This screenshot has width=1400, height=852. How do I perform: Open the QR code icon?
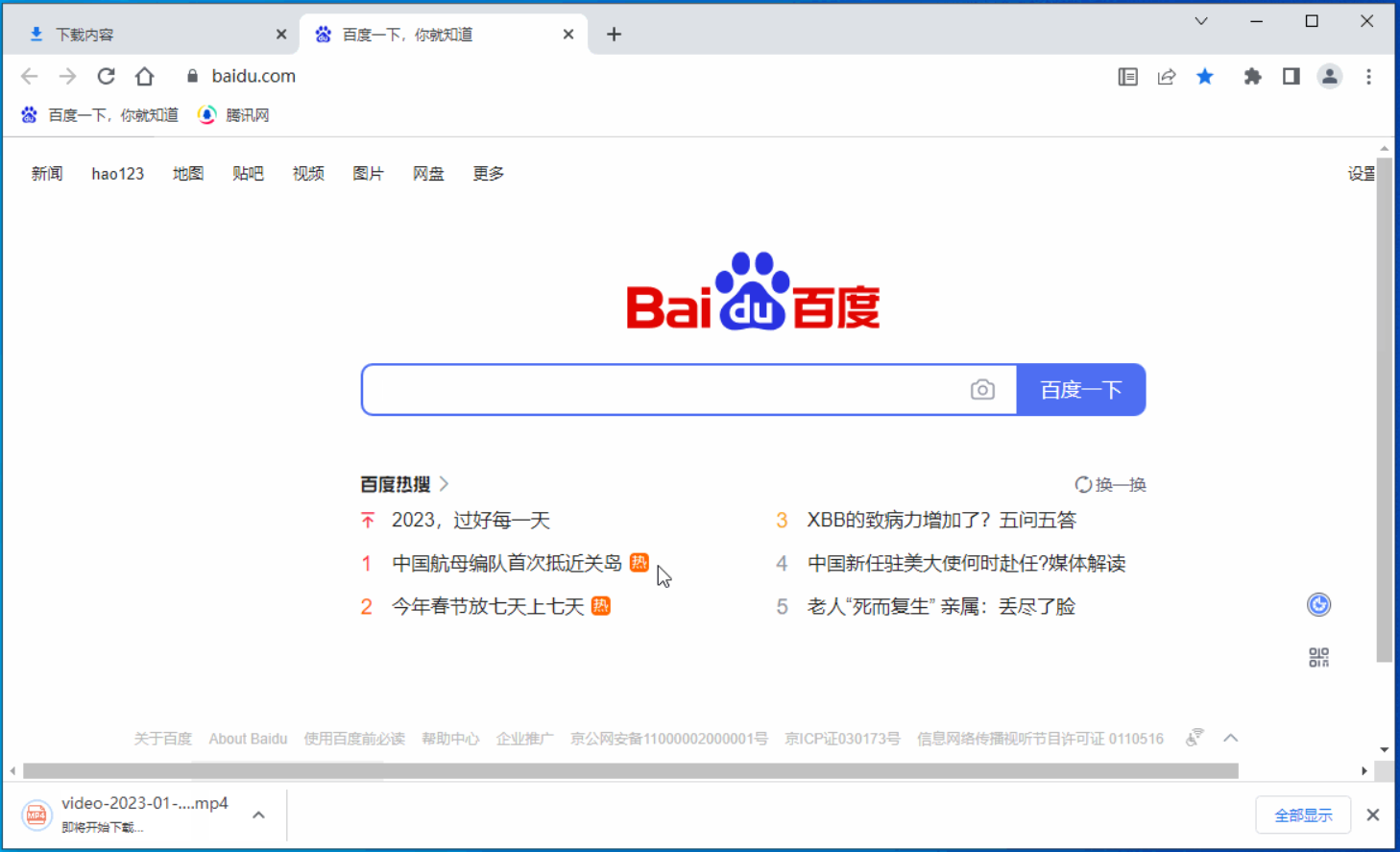pyautogui.click(x=1319, y=657)
